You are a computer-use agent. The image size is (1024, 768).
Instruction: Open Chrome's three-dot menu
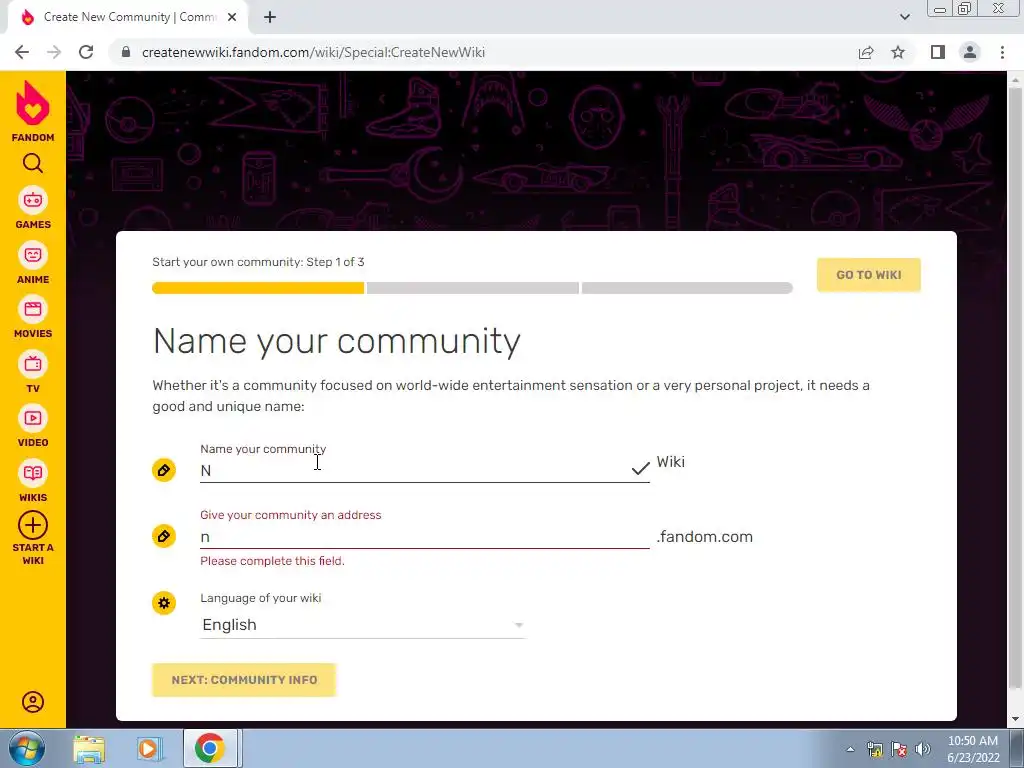pyautogui.click(x=1002, y=52)
